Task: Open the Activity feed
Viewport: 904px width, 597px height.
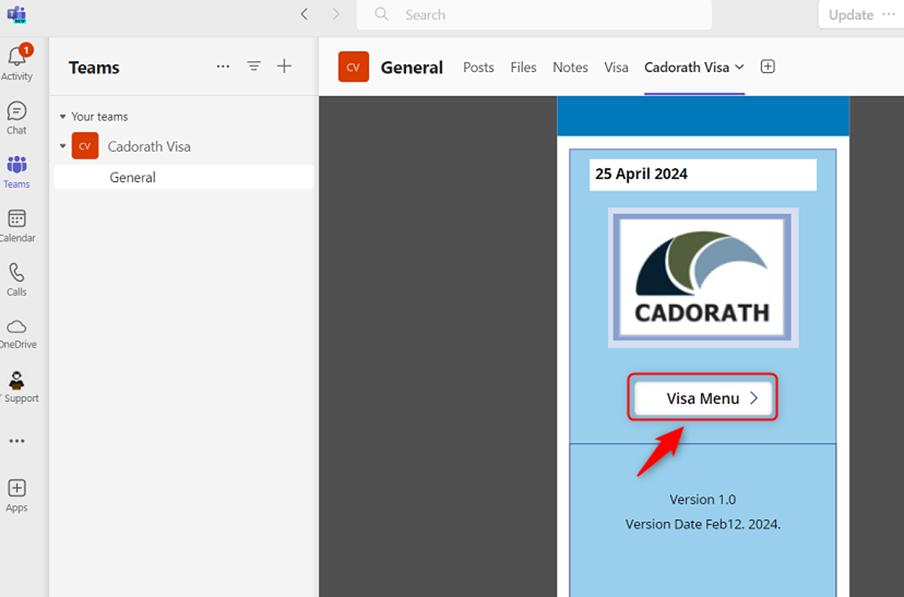Action: 17,62
